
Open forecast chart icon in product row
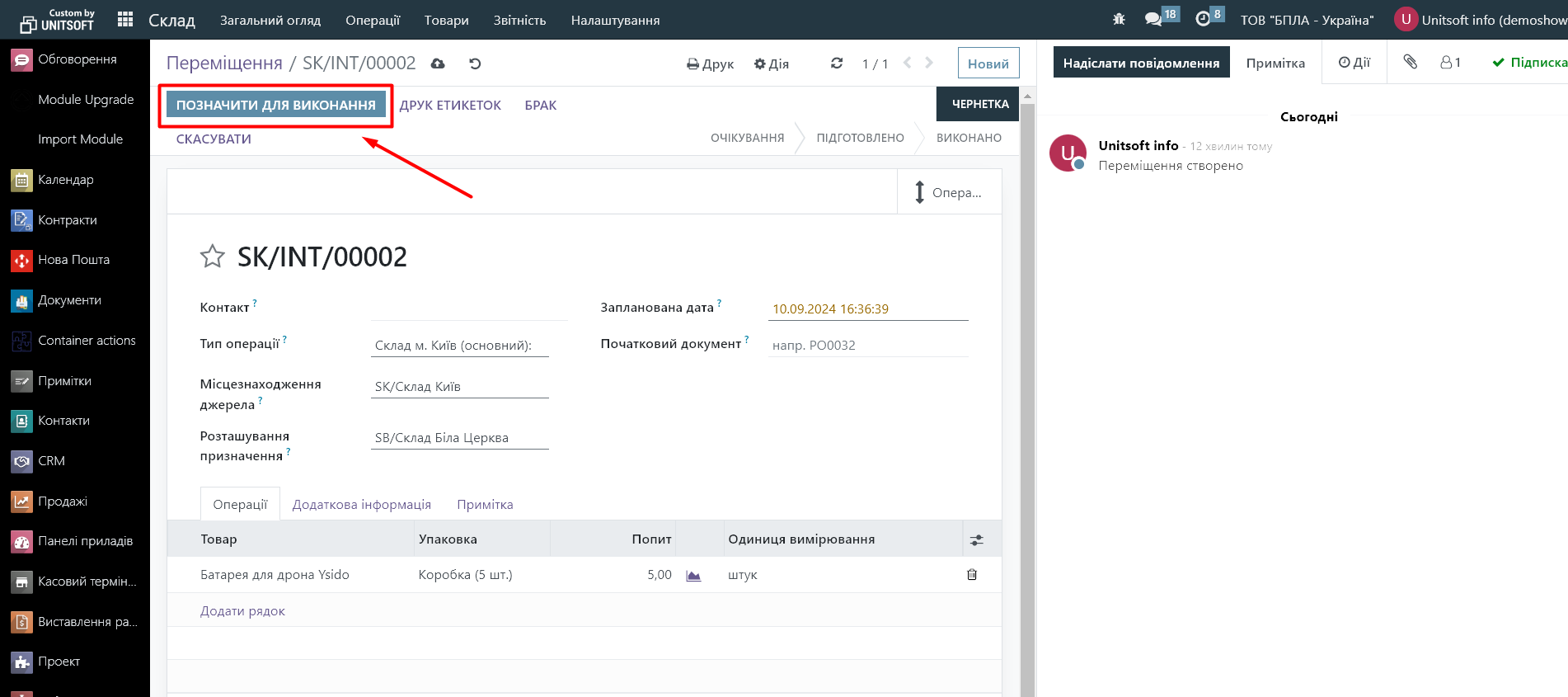[693, 576]
